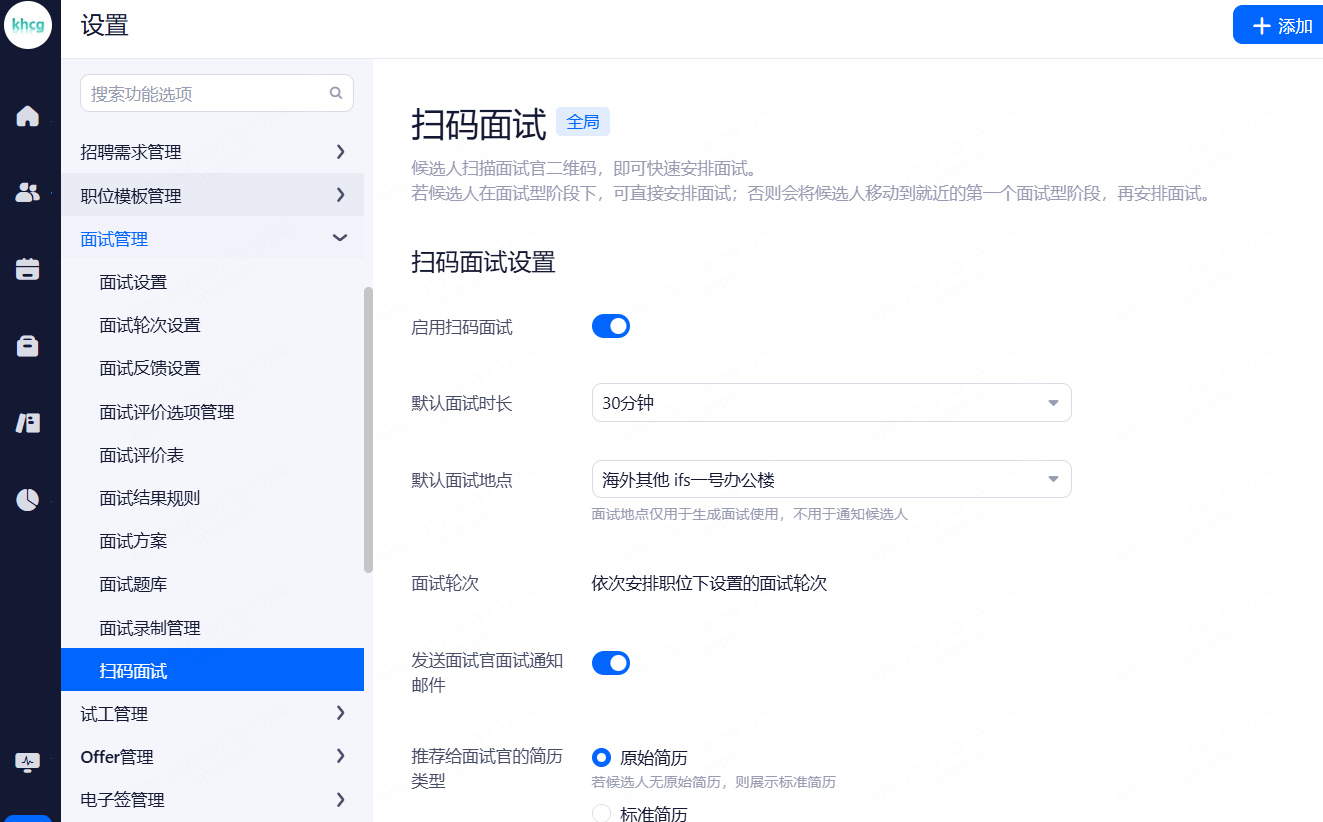Click the monitor icon at sidebar bottom
Image resolution: width=1323 pixels, height=822 pixels.
28,762
